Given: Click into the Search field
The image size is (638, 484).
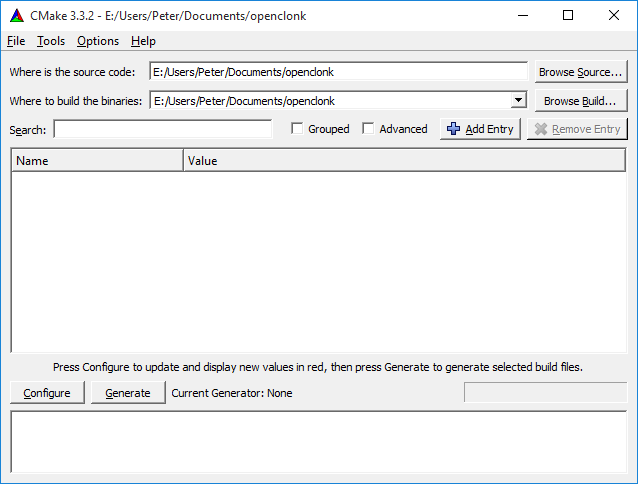Looking at the screenshot, I should [163, 129].
